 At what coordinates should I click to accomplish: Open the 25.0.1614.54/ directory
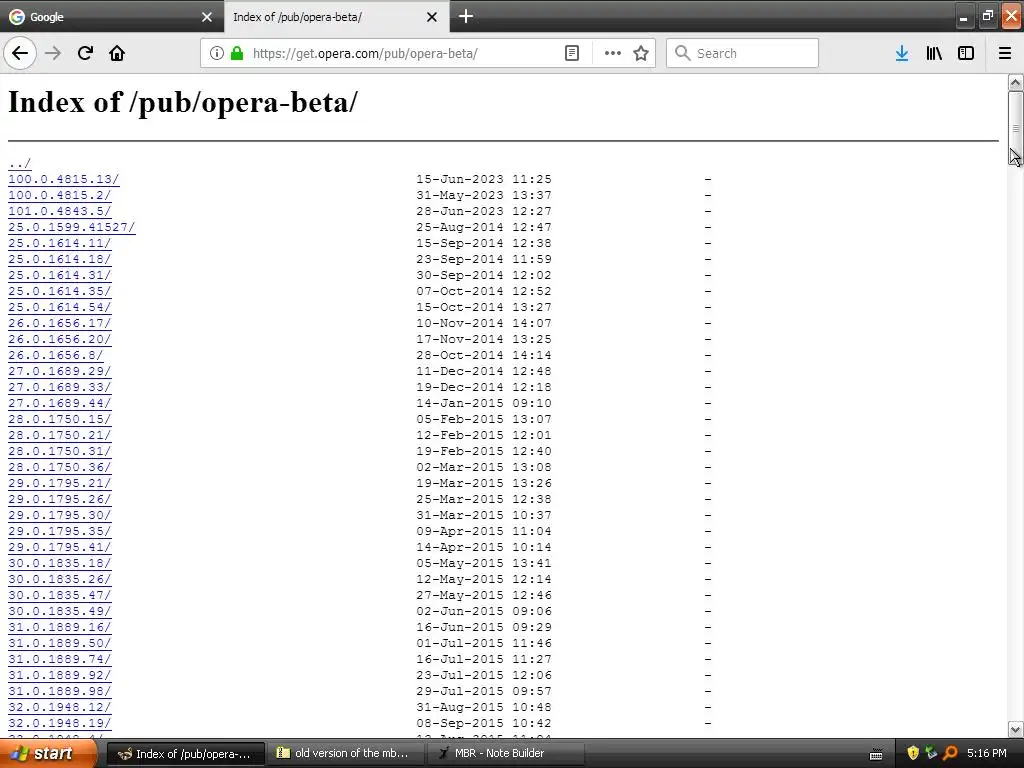[59, 307]
